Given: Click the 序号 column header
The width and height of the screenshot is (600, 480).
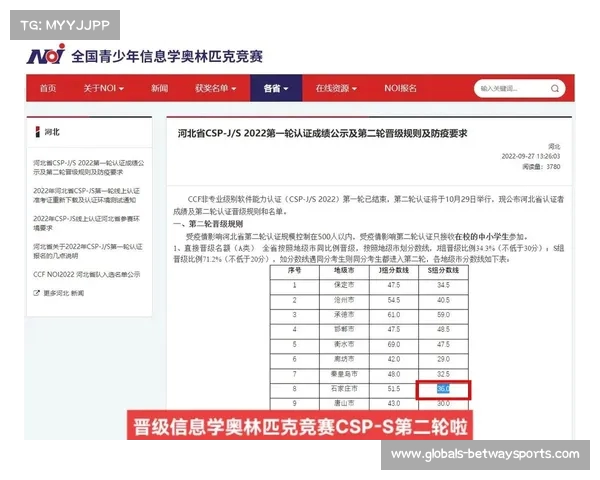Looking at the screenshot, I should [x=295, y=270].
